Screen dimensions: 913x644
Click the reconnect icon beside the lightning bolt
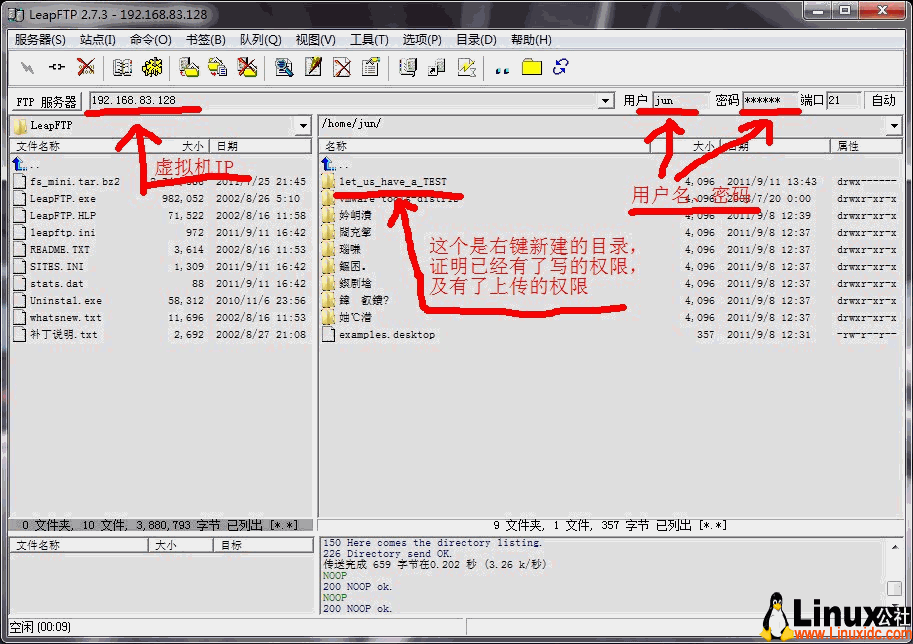coord(57,67)
